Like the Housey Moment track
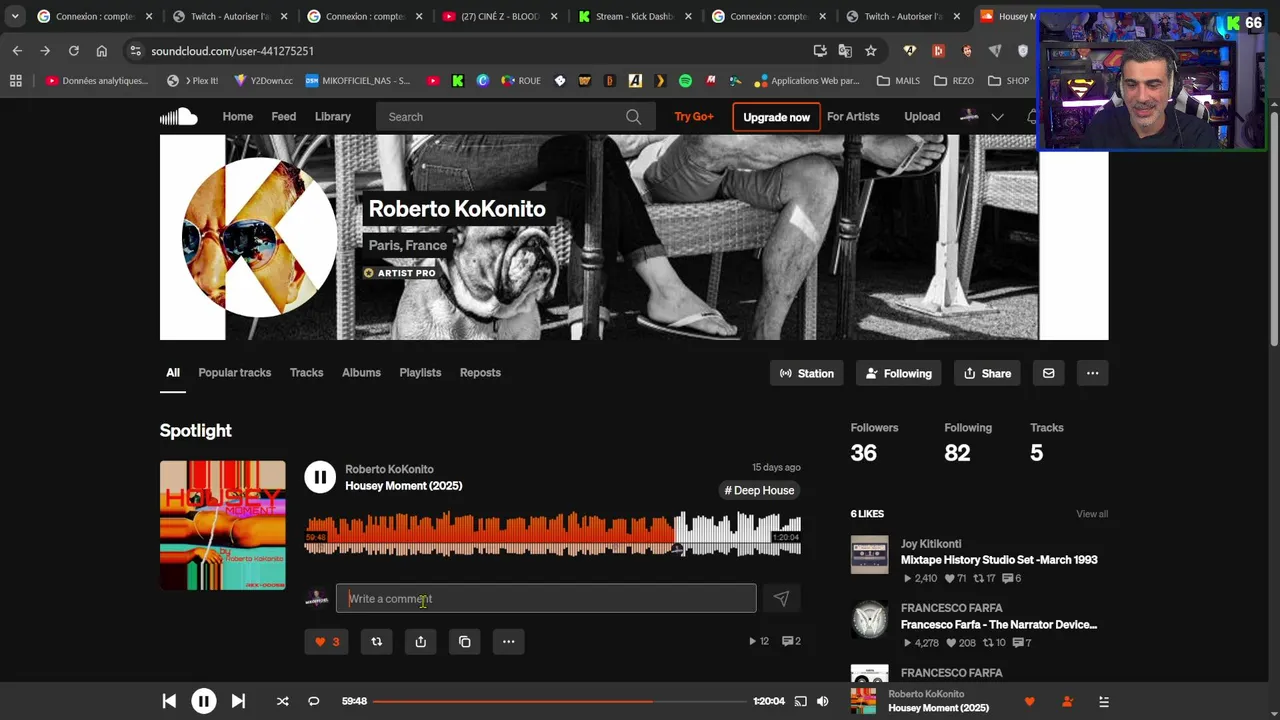The width and height of the screenshot is (1280, 720). [327, 642]
